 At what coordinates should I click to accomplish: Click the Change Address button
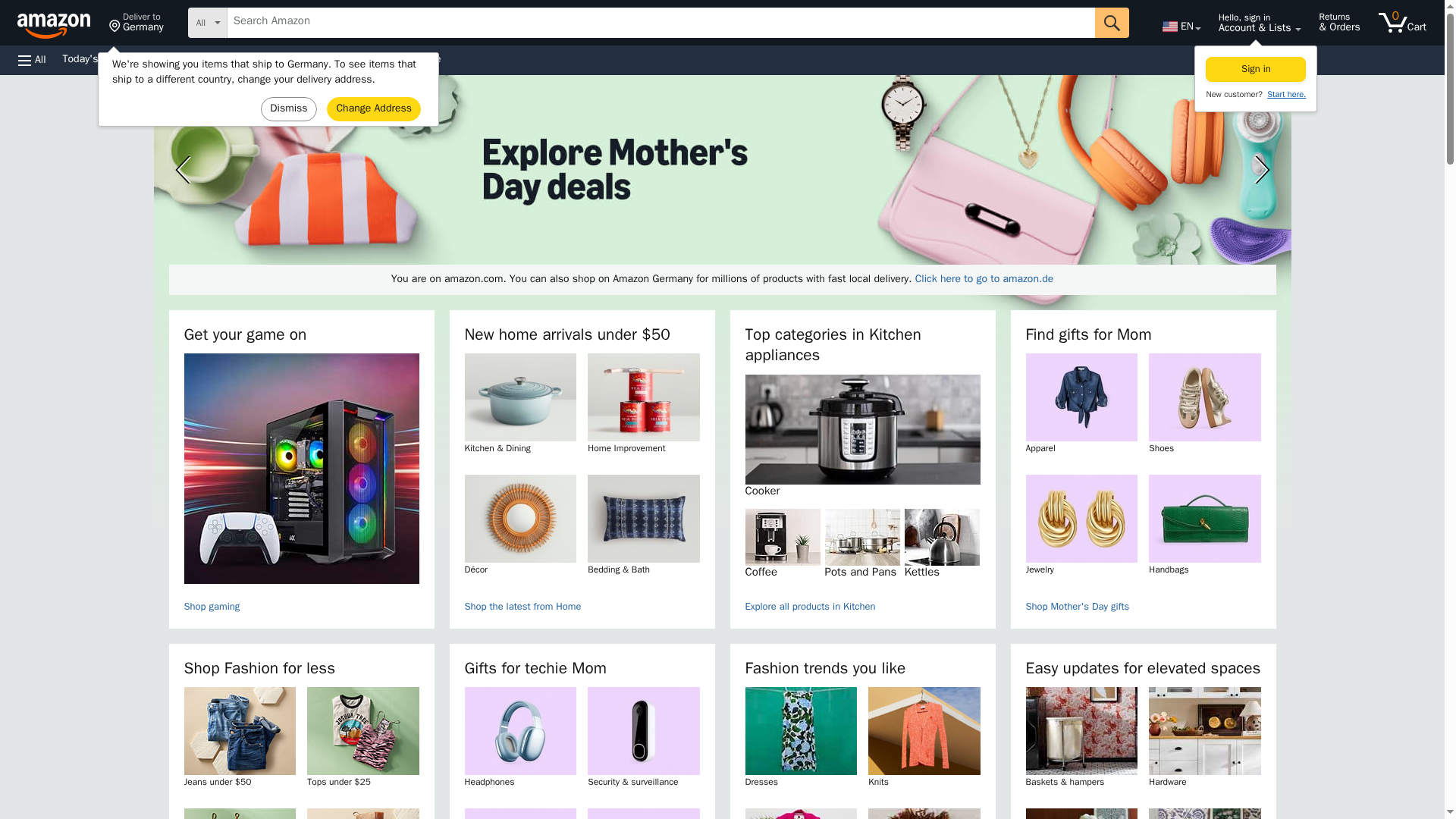pyautogui.click(x=374, y=109)
